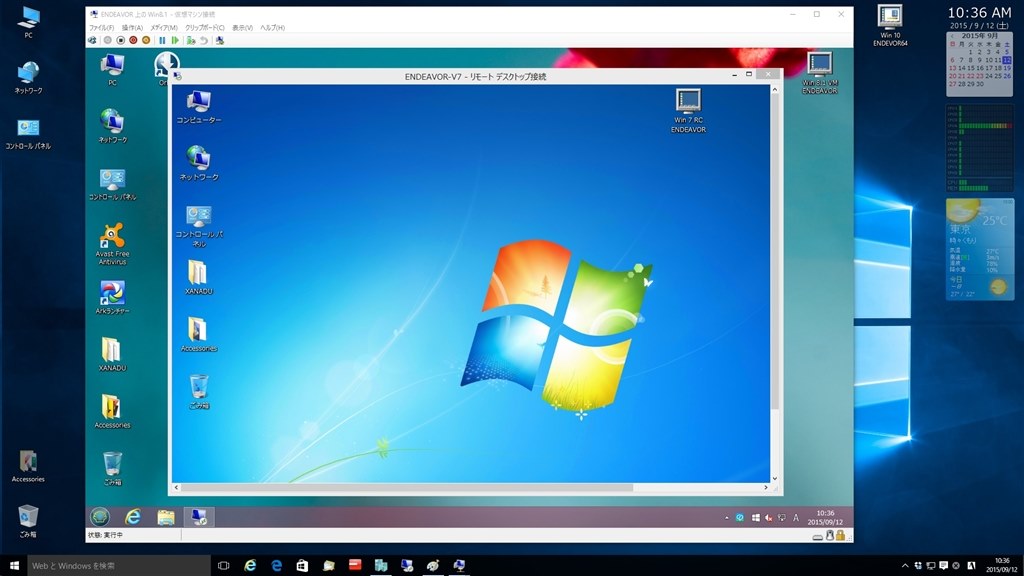Show hidden tray icons in Windows 8.1 VM
The height and width of the screenshot is (576, 1024).
726,518
